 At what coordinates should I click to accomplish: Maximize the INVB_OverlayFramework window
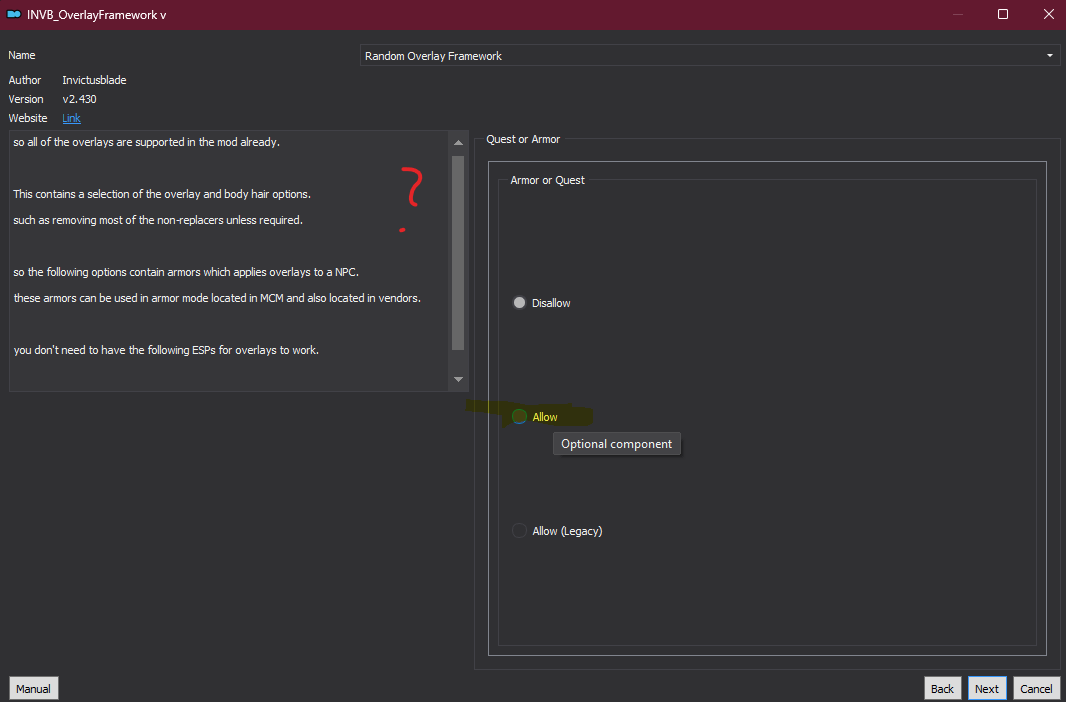pyautogui.click(x=1002, y=14)
